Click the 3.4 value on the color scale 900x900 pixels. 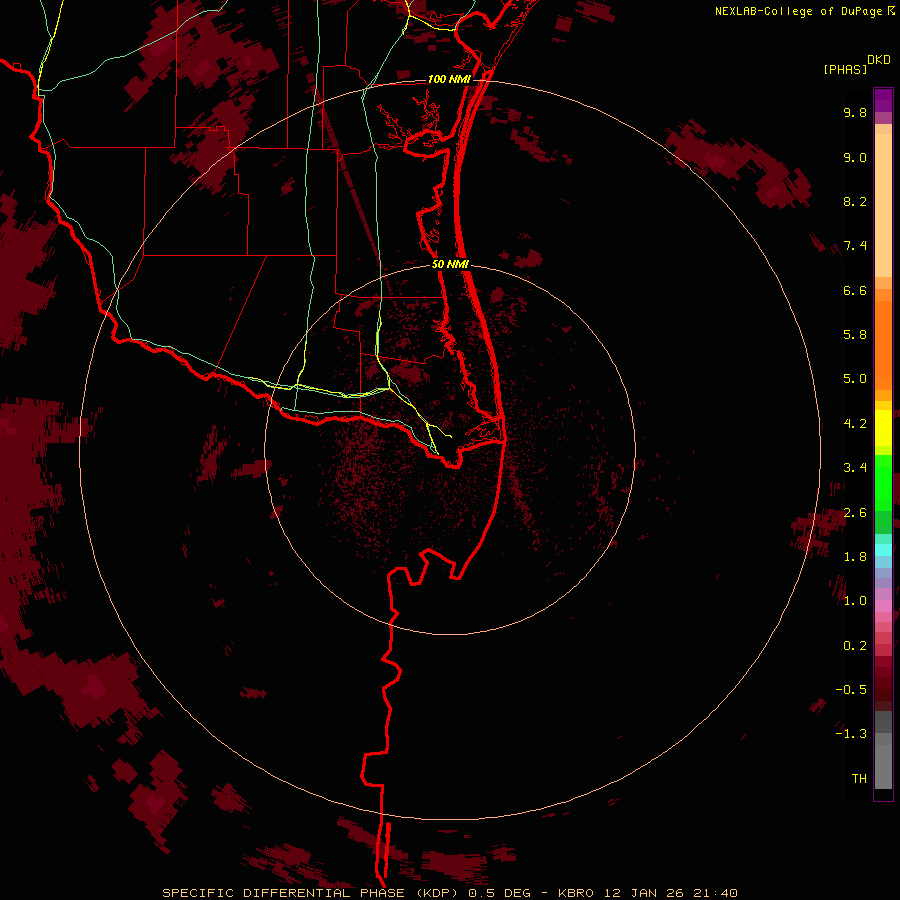[855, 468]
